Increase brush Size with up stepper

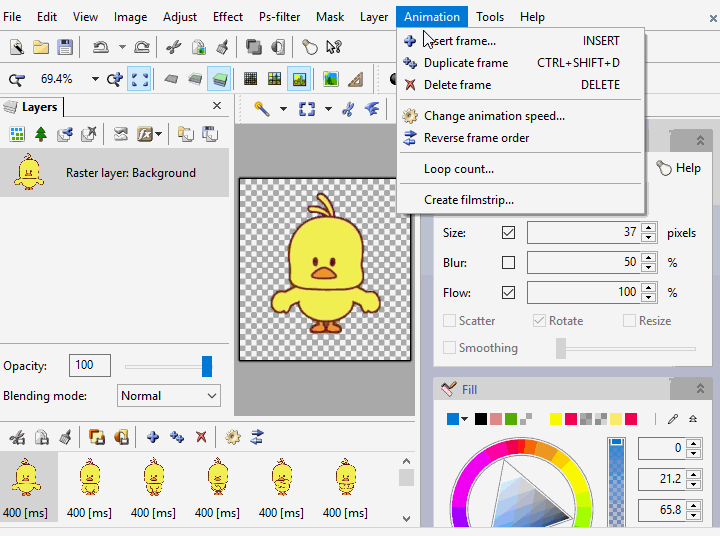pyautogui.click(x=648, y=228)
